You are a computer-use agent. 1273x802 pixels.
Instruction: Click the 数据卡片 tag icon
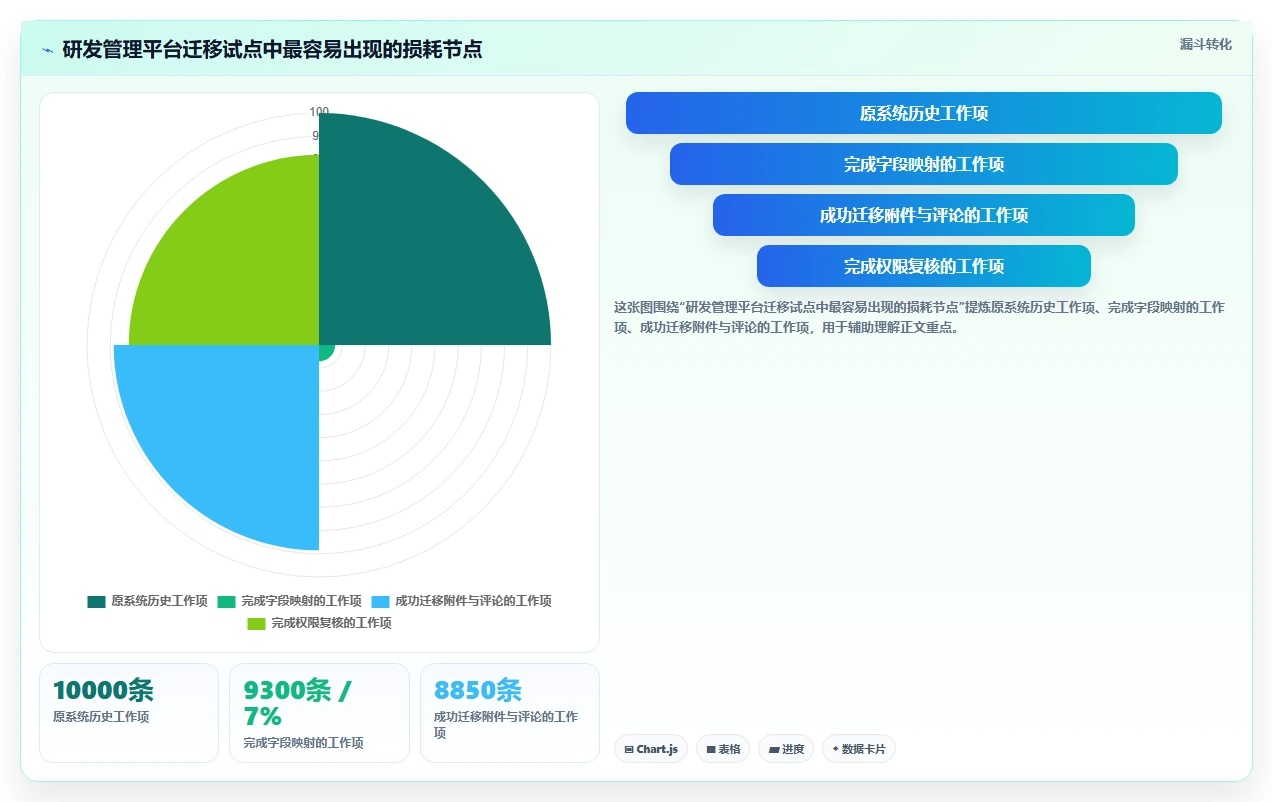(x=835, y=748)
